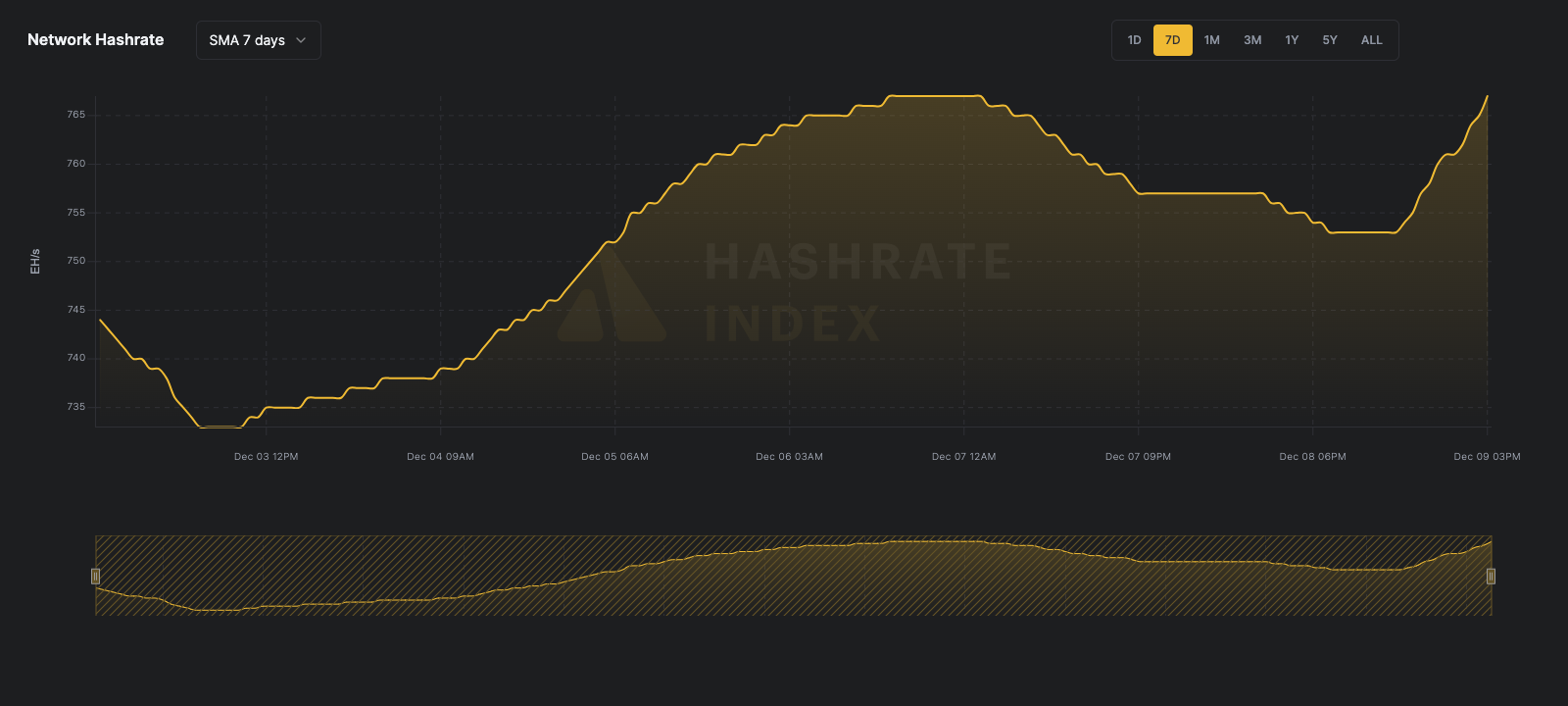Click the Dec 09 03PM axis label

(1488, 457)
